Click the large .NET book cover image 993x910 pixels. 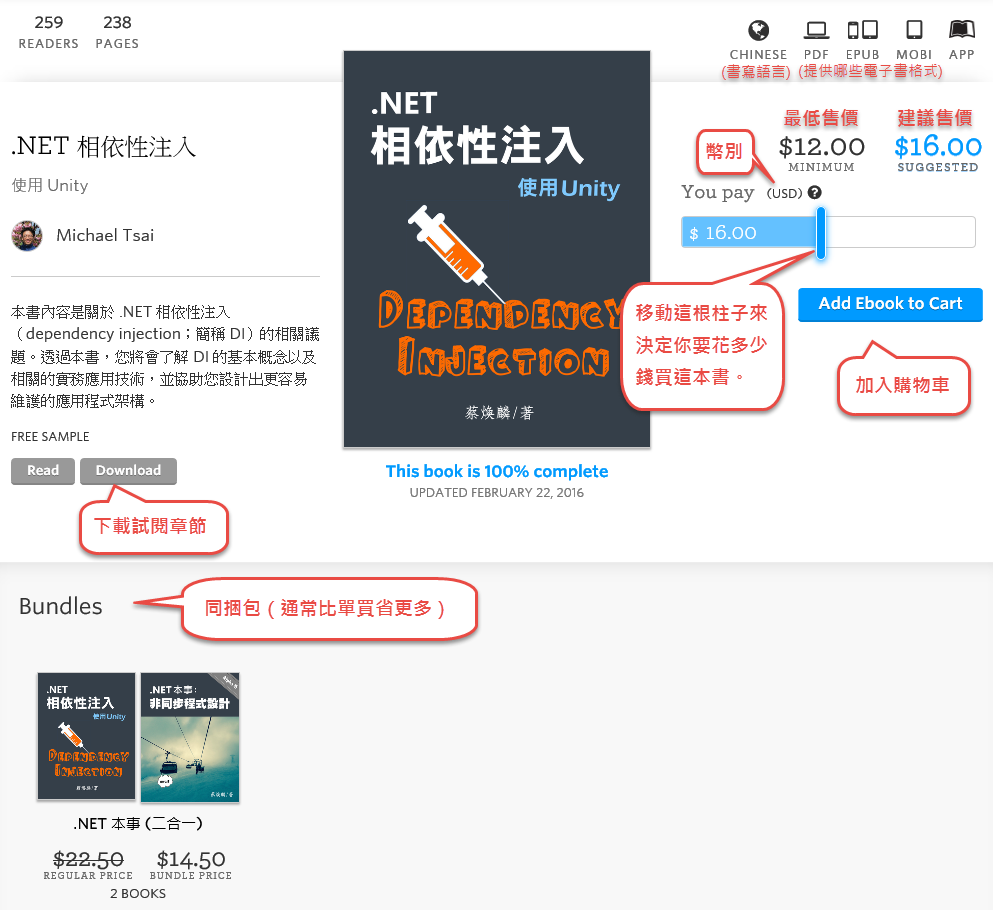click(x=496, y=249)
